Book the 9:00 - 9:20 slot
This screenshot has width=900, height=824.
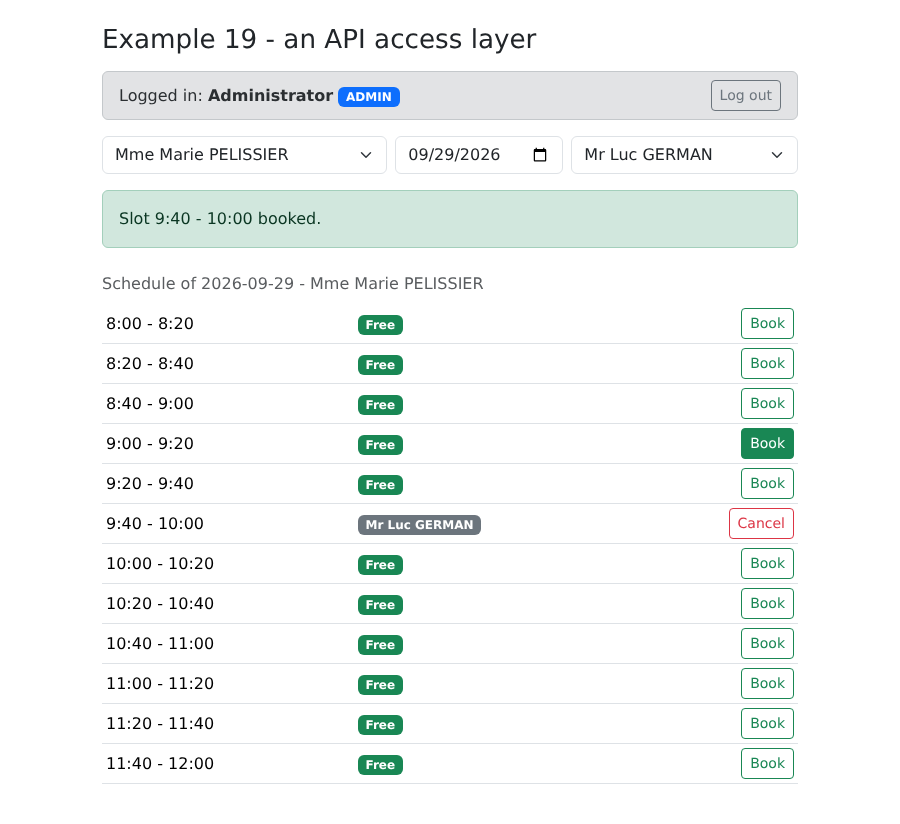tap(767, 444)
